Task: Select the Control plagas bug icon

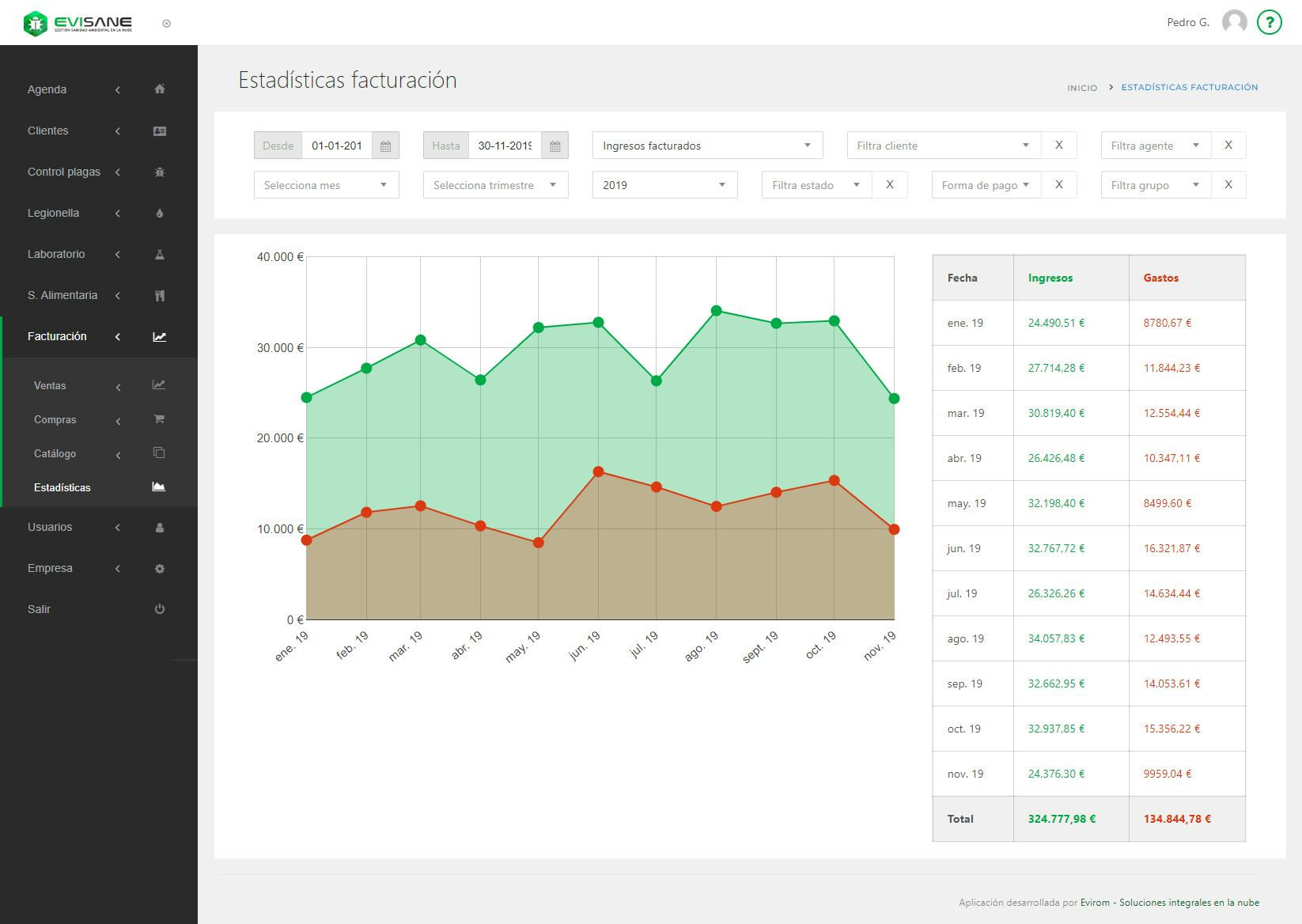Action: click(x=160, y=172)
